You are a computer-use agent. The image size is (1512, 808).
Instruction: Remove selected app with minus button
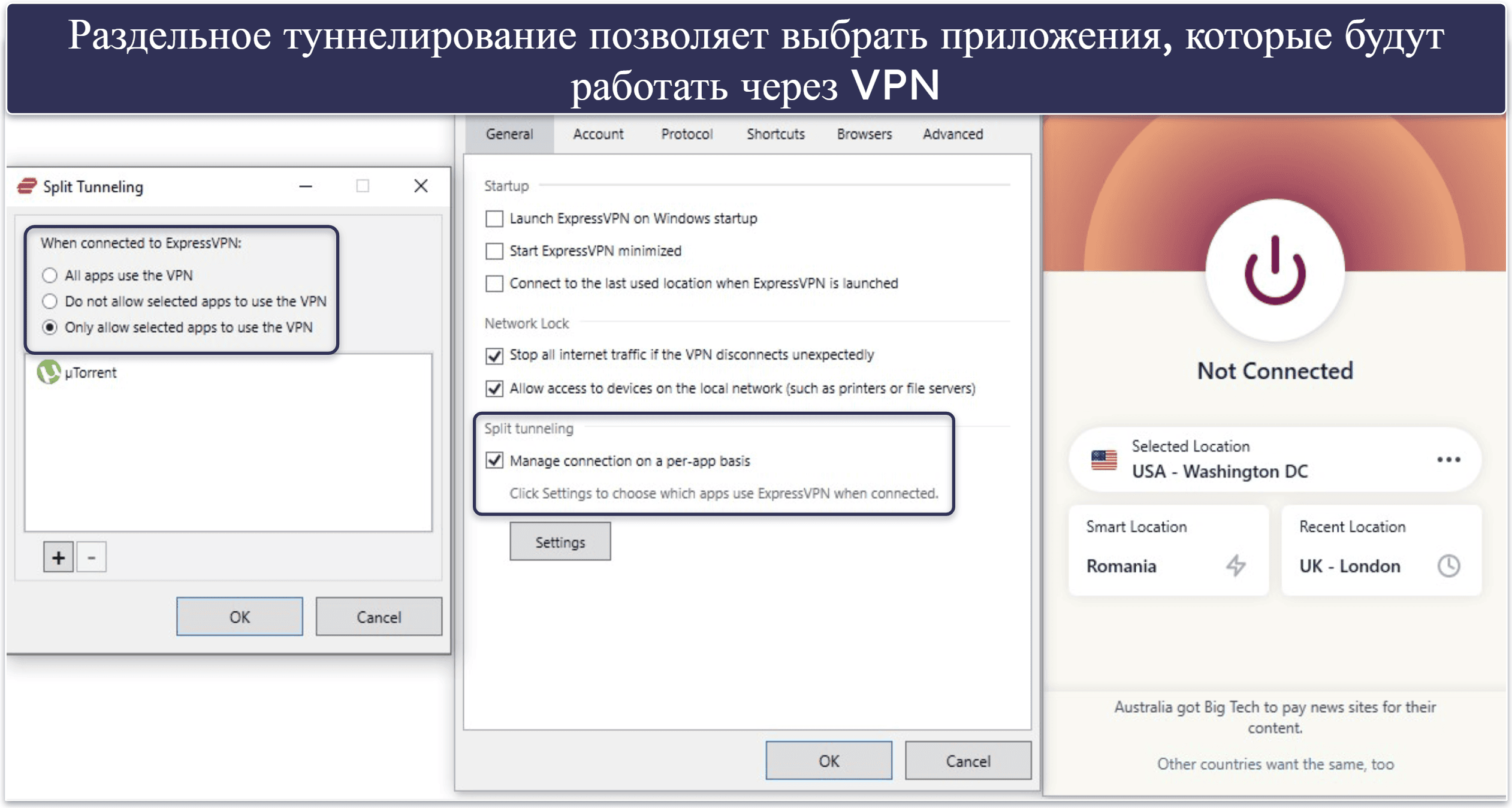[x=91, y=557]
